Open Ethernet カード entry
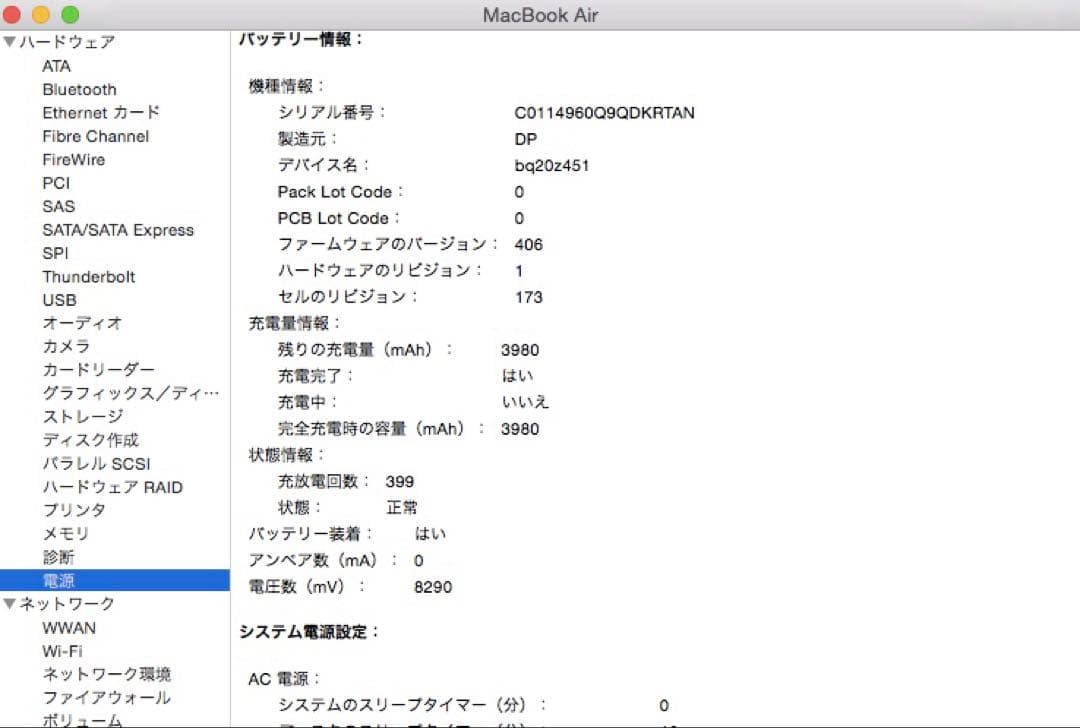 101,112
